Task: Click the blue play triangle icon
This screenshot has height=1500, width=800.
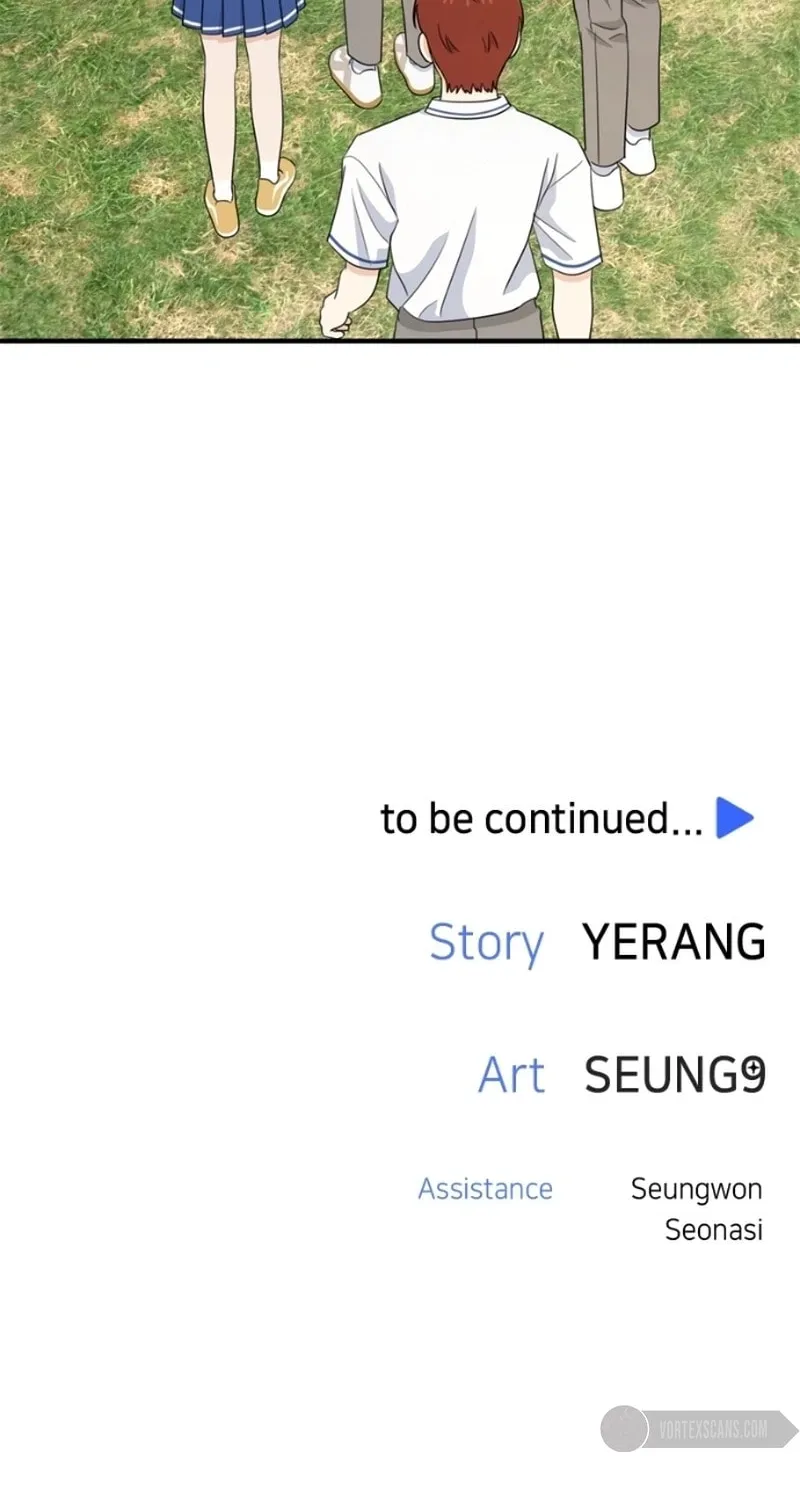Action: pos(735,818)
